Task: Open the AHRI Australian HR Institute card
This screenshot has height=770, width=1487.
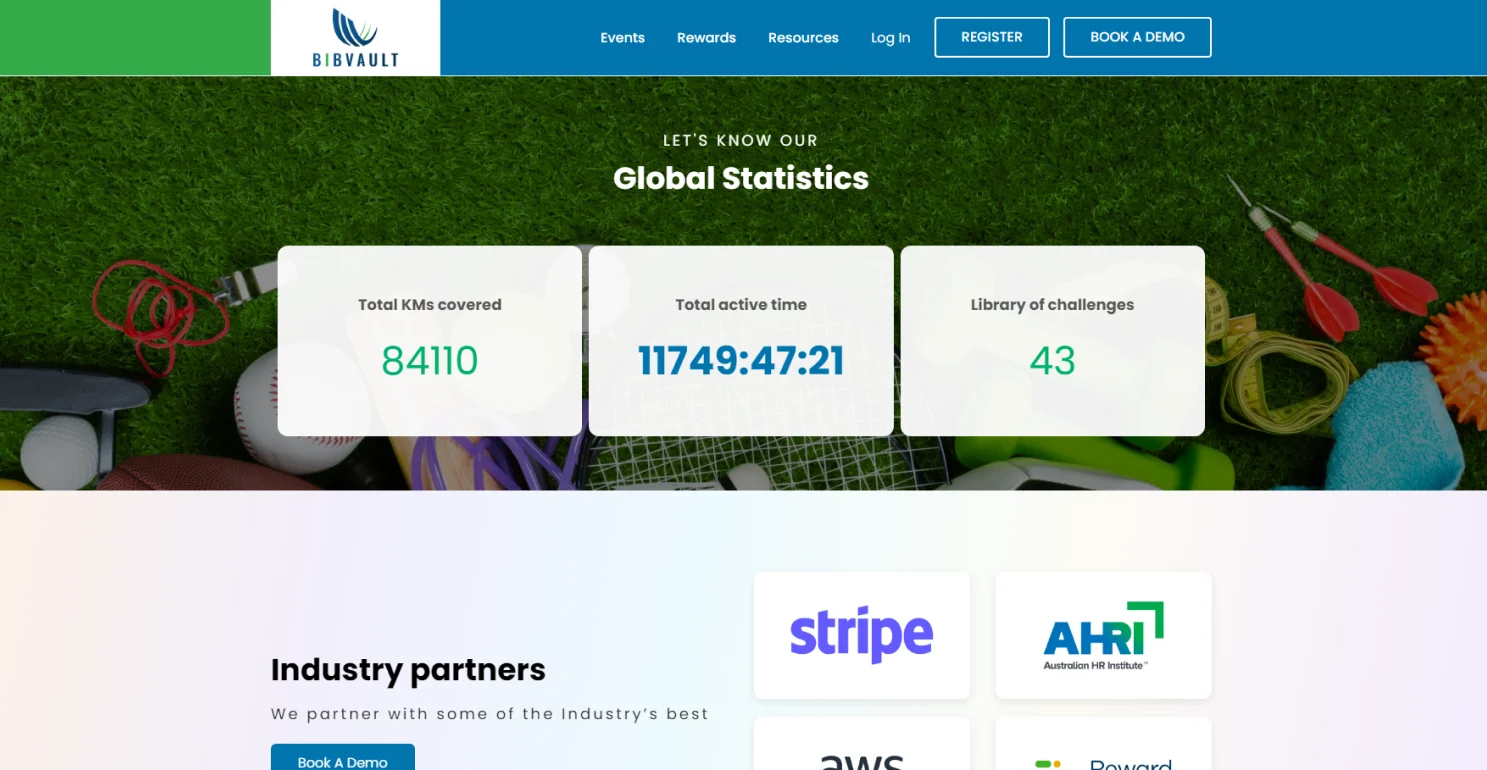Action: coord(1103,635)
